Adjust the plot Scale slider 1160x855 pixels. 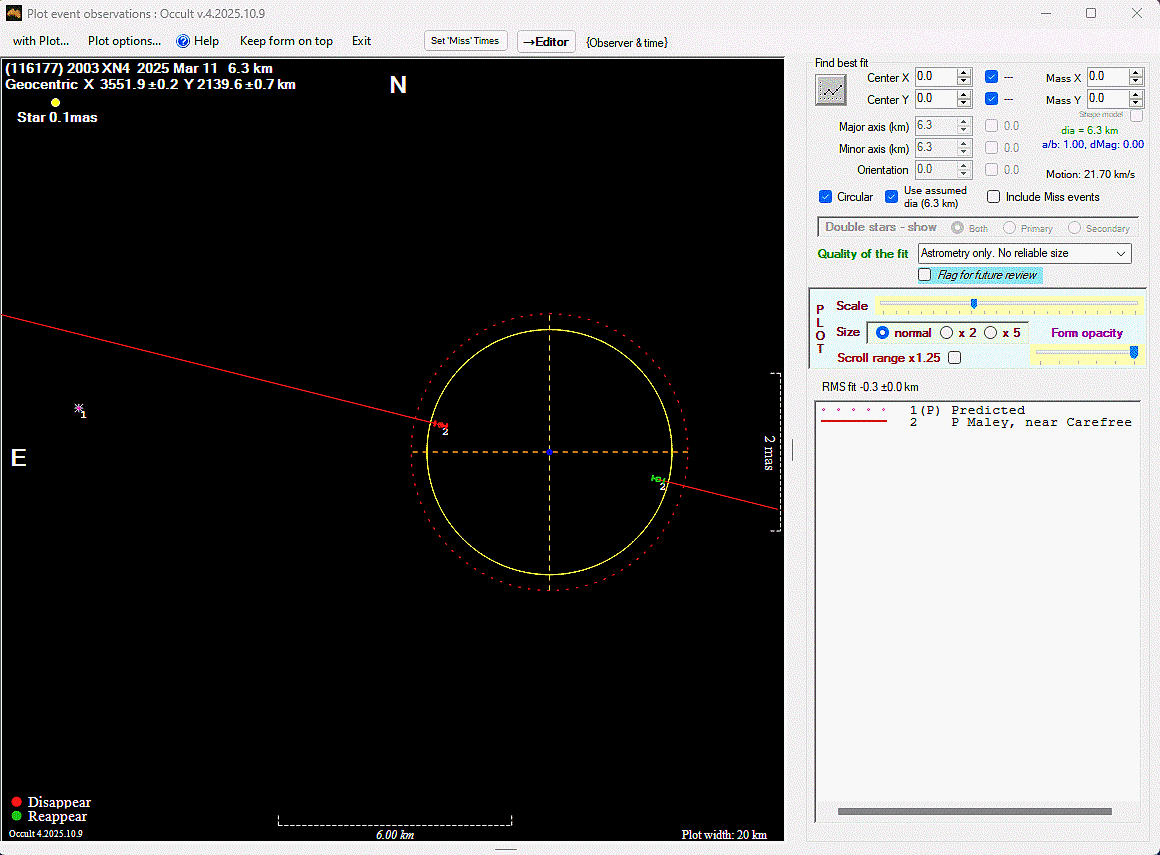click(974, 304)
